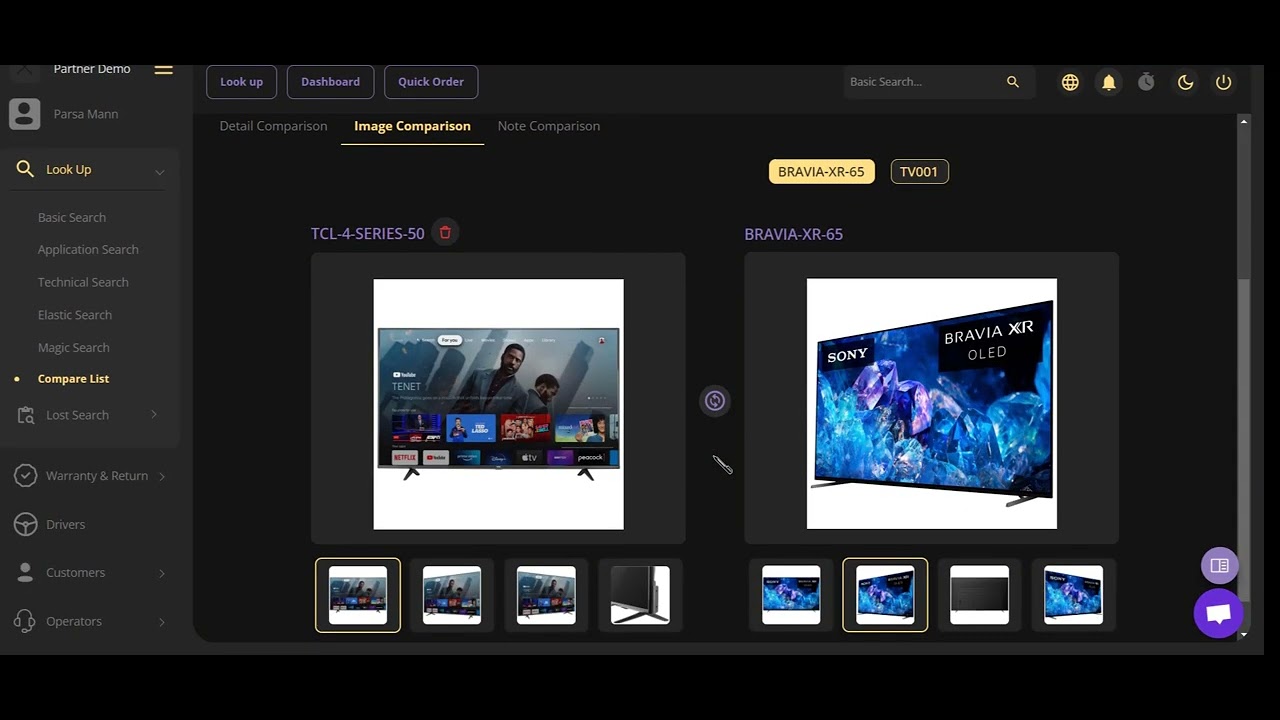Open Magic Search in sidebar

pyautogui.click(x=74, y=347)
